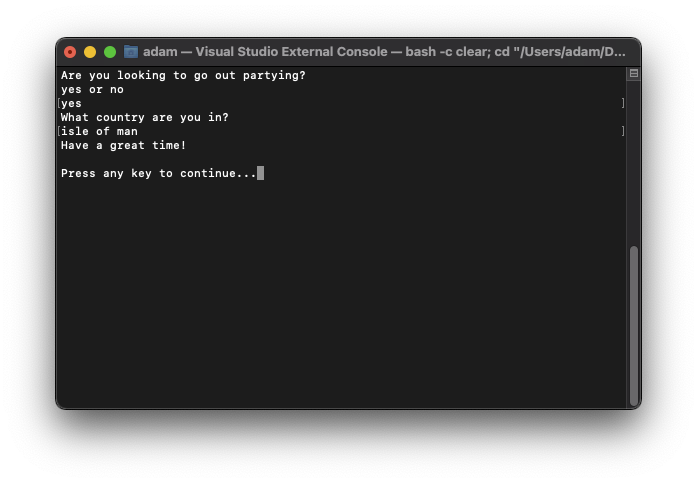Viewport: 697px width, 483px height.
Task: Click right bracket mark on 'isle of man' line
Action: 623,131
